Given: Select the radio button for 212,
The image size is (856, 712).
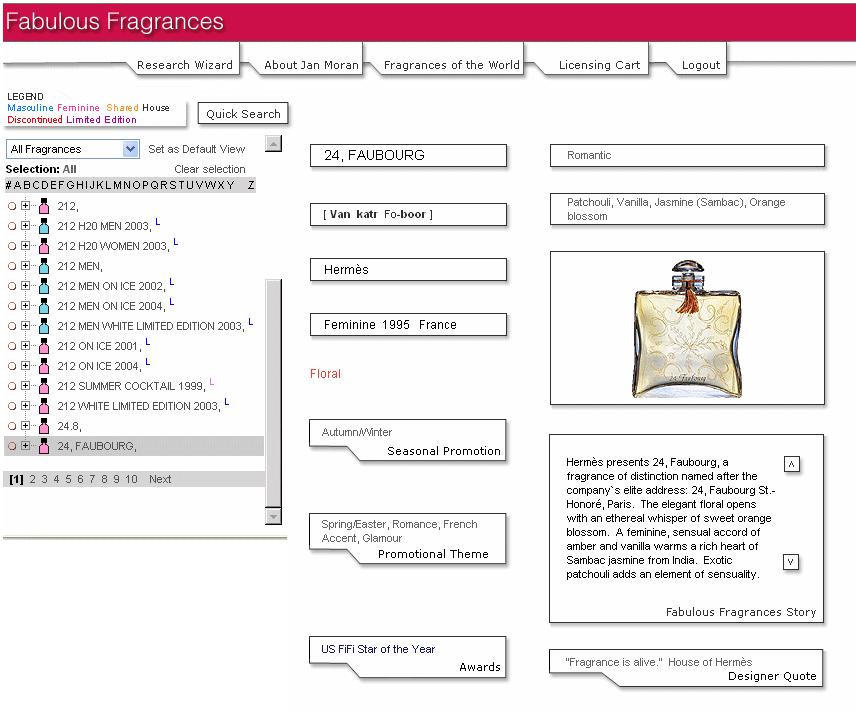Looking at the screenshot, I should tap(12, 206).
